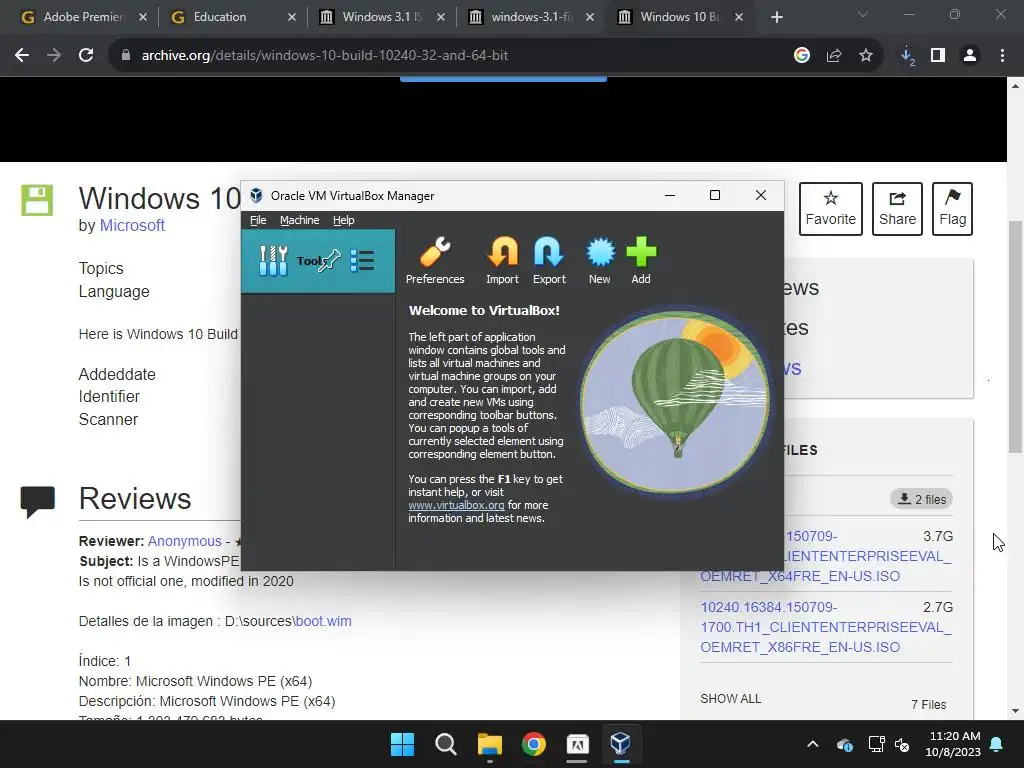This screenshot has height=768, width=1024.
Task: Share this page from address bar
Action: tap(834, 56)
